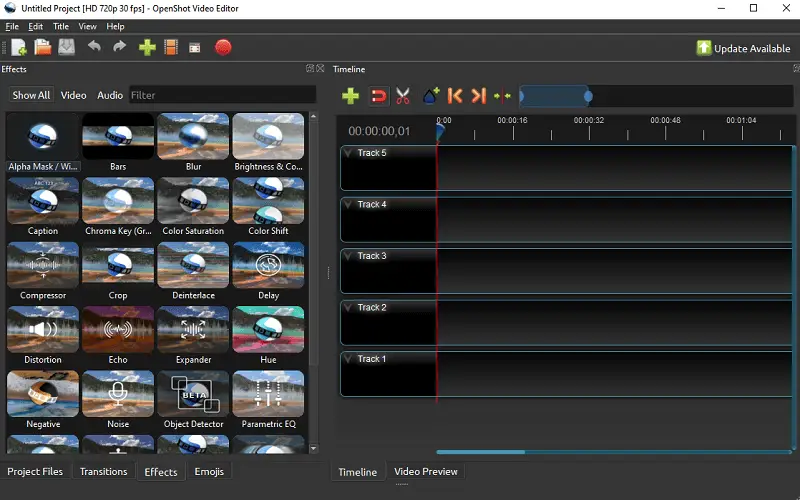Viewport: 800px width, 500px height.
Task: Filter effects by Video
Action: (x=73, y=95)
